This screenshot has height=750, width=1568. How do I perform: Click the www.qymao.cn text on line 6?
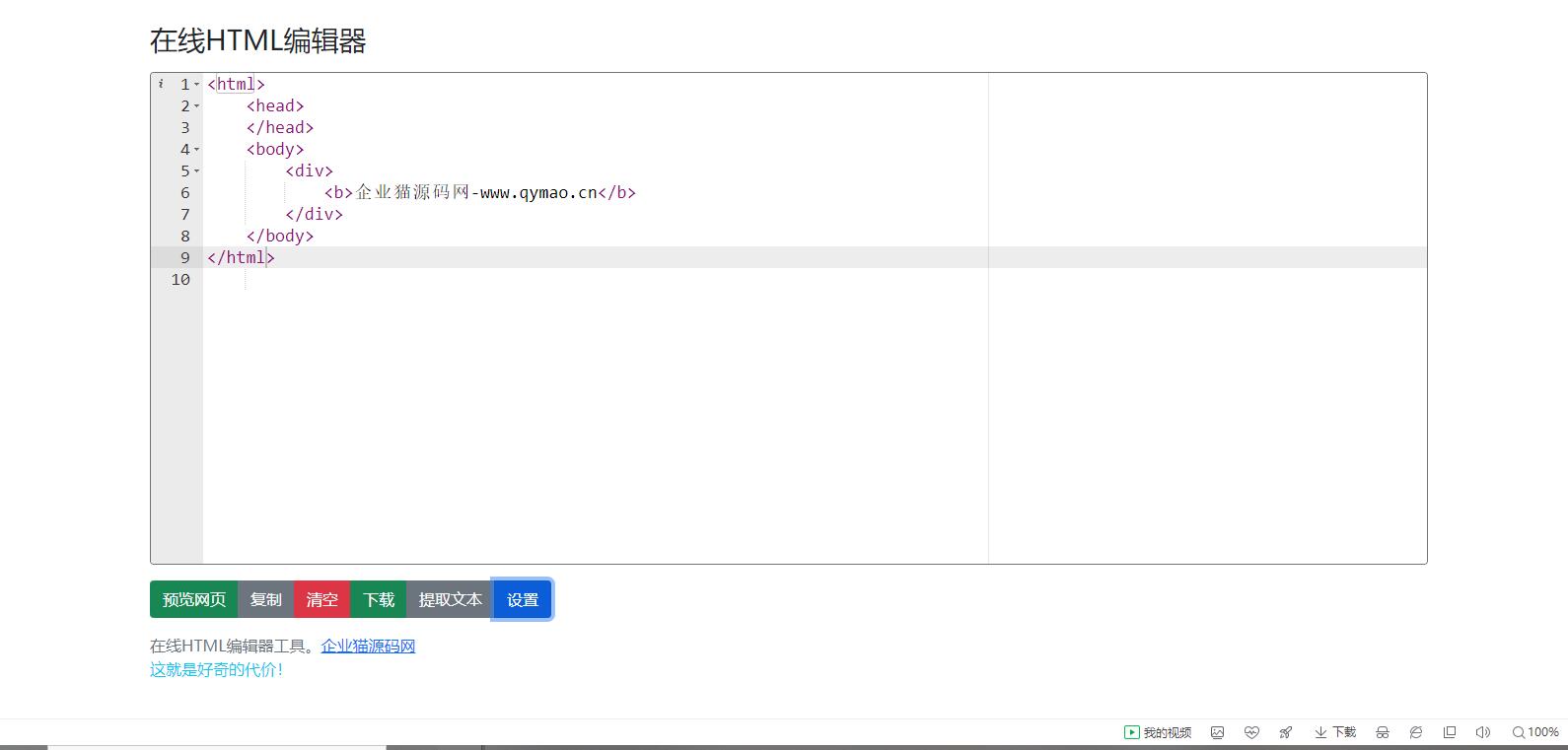(x=539, y=193)
